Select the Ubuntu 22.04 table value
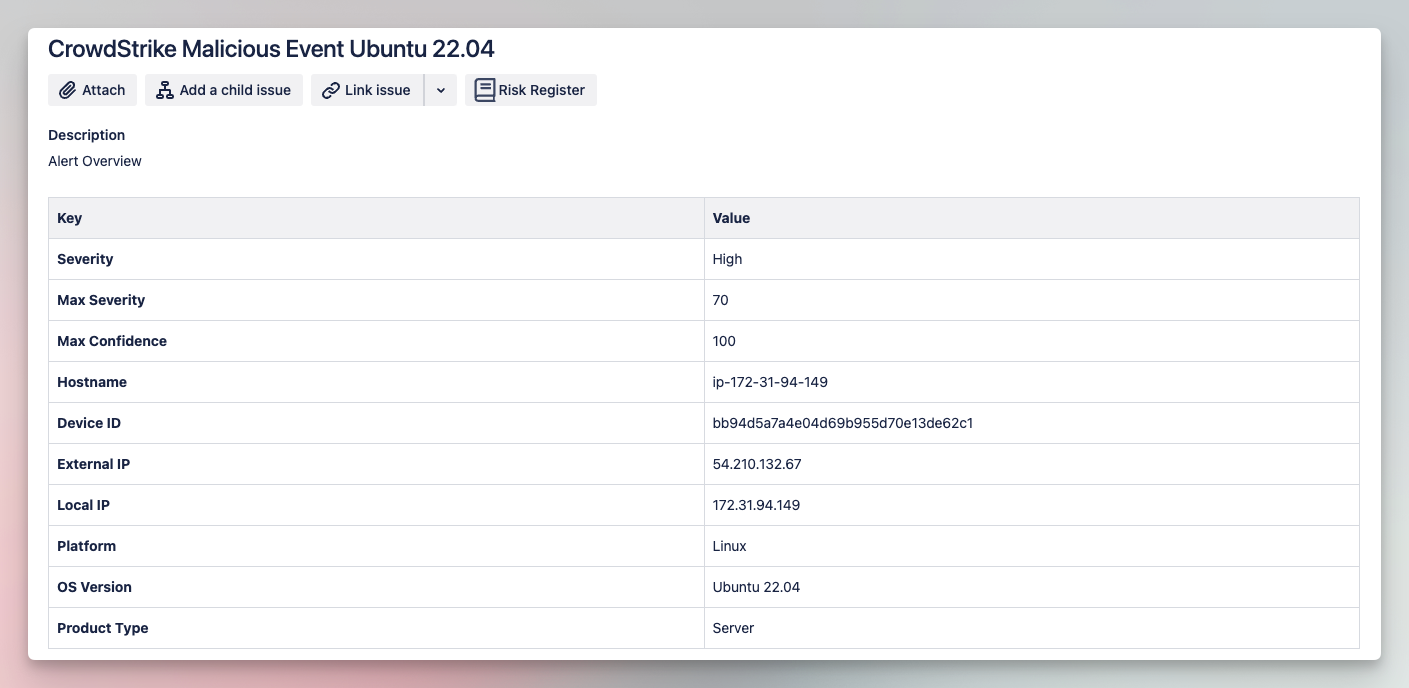 point(756,587)
